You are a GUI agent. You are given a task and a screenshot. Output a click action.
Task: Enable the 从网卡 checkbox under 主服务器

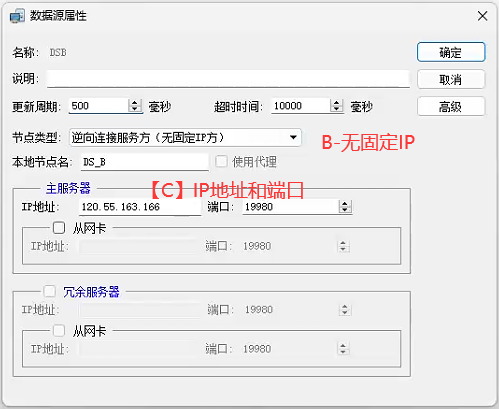click(x=59, y=228)
